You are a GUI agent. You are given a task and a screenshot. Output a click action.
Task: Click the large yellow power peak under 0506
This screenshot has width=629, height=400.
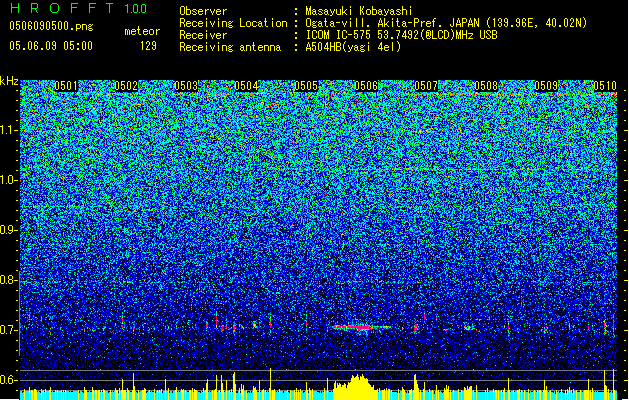point(355,387)
